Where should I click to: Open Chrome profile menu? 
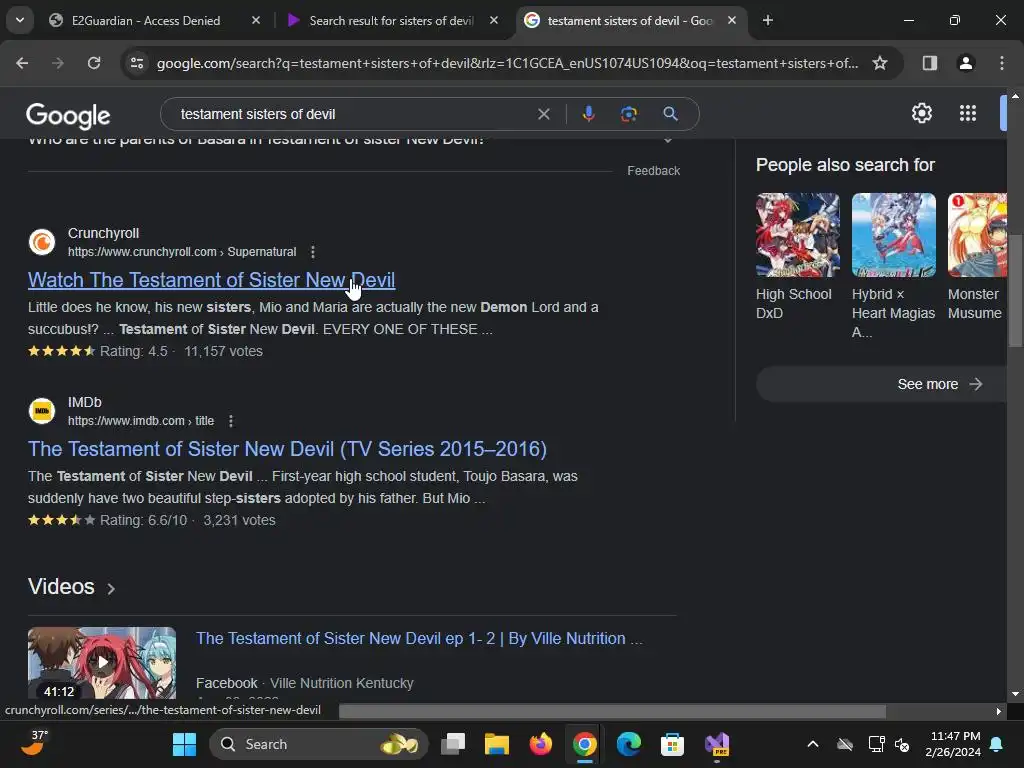point(966,63)
